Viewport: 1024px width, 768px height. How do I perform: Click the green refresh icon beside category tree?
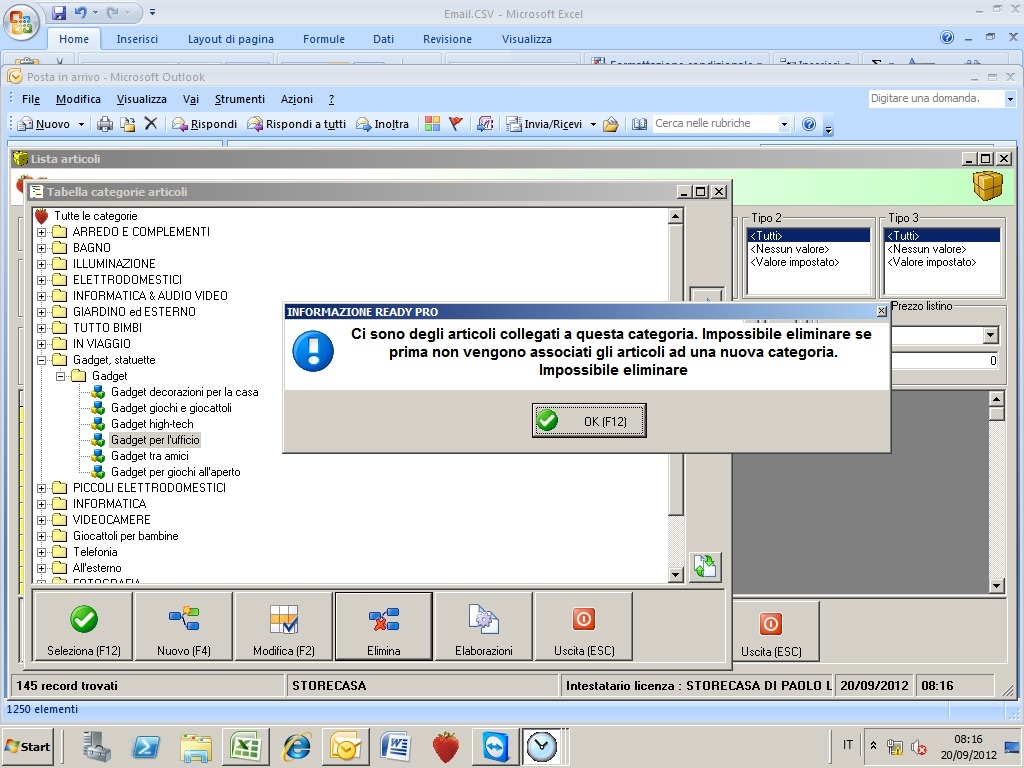pyautogui.click(x=705, y=566)
